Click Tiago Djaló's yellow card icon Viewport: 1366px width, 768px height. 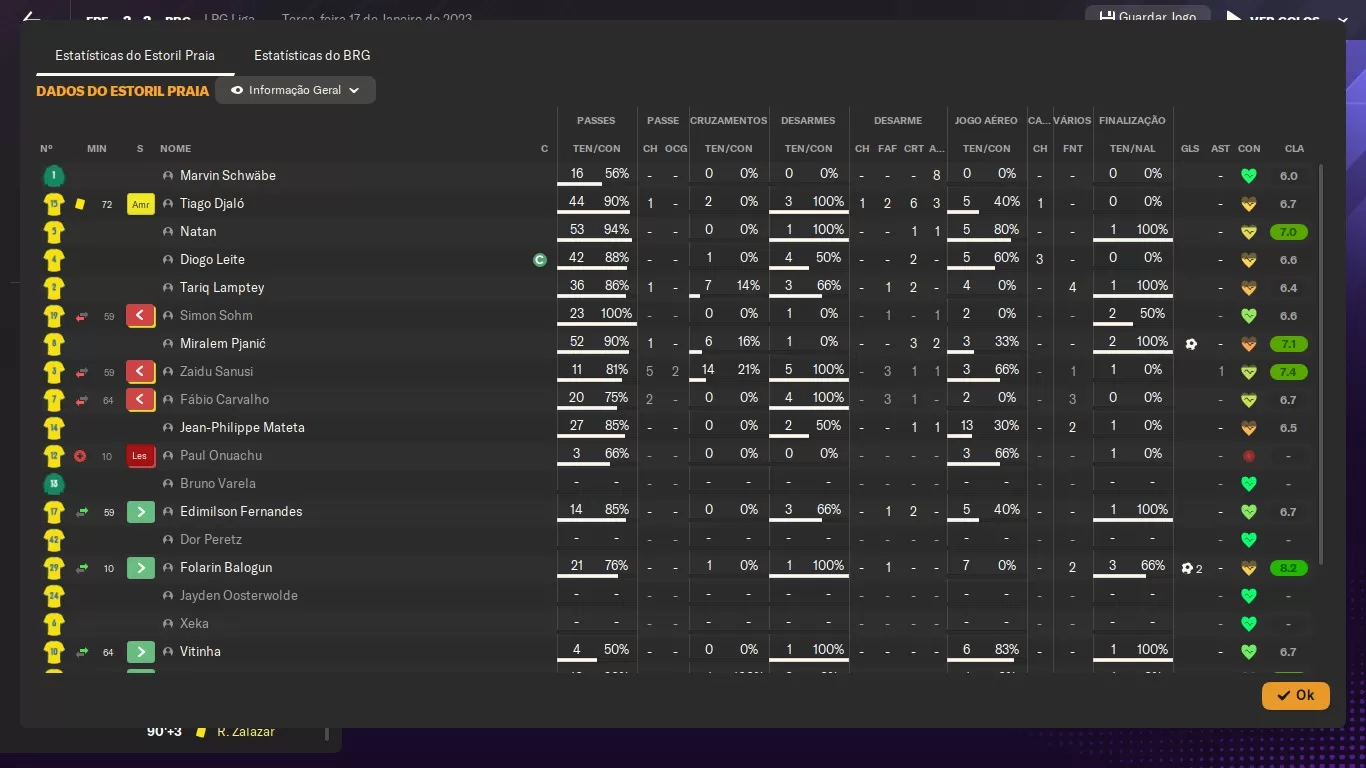click(x=80, y=204)
